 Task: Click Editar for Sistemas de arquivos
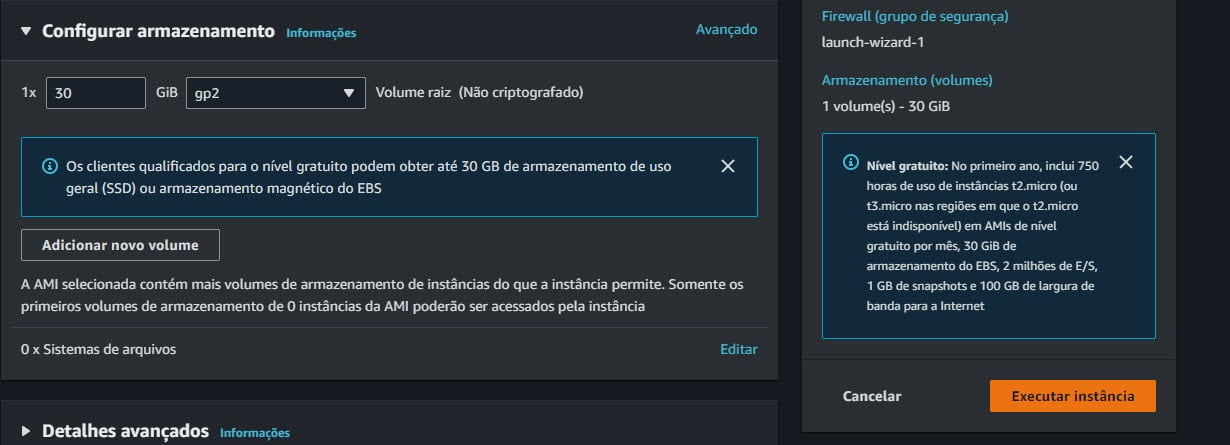[738, 350]
